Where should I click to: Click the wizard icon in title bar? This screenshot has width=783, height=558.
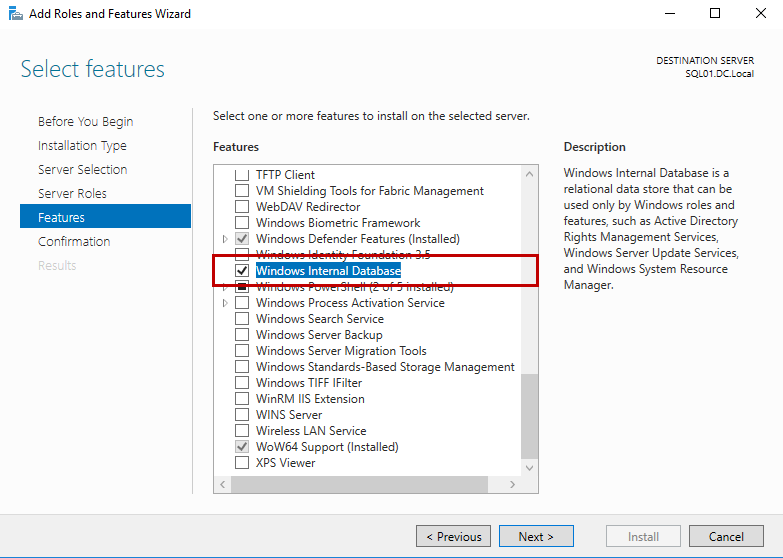[14, 14]
